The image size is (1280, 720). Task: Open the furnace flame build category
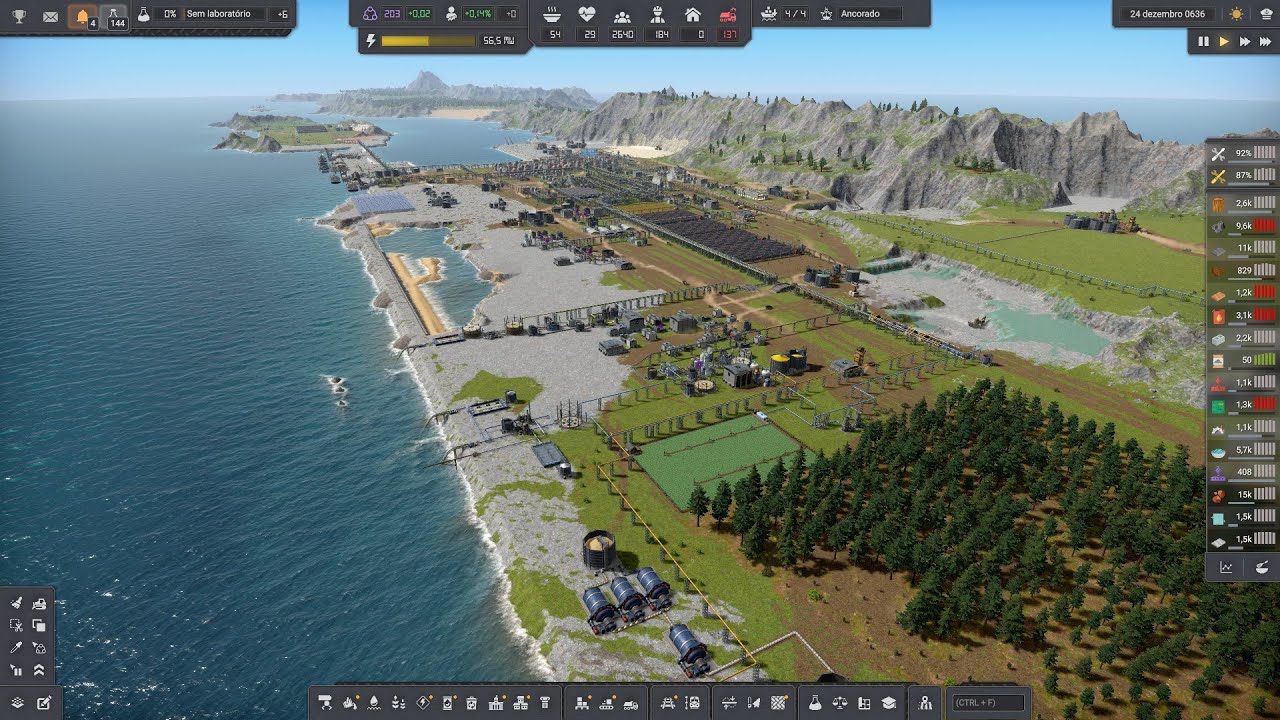point(350,703)
